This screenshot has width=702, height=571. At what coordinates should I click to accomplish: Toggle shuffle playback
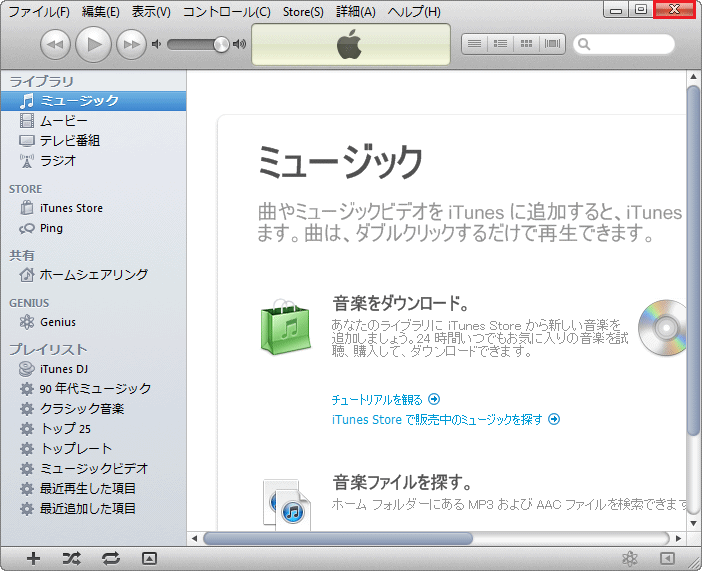pyautogui.click(x=72, y=558)
